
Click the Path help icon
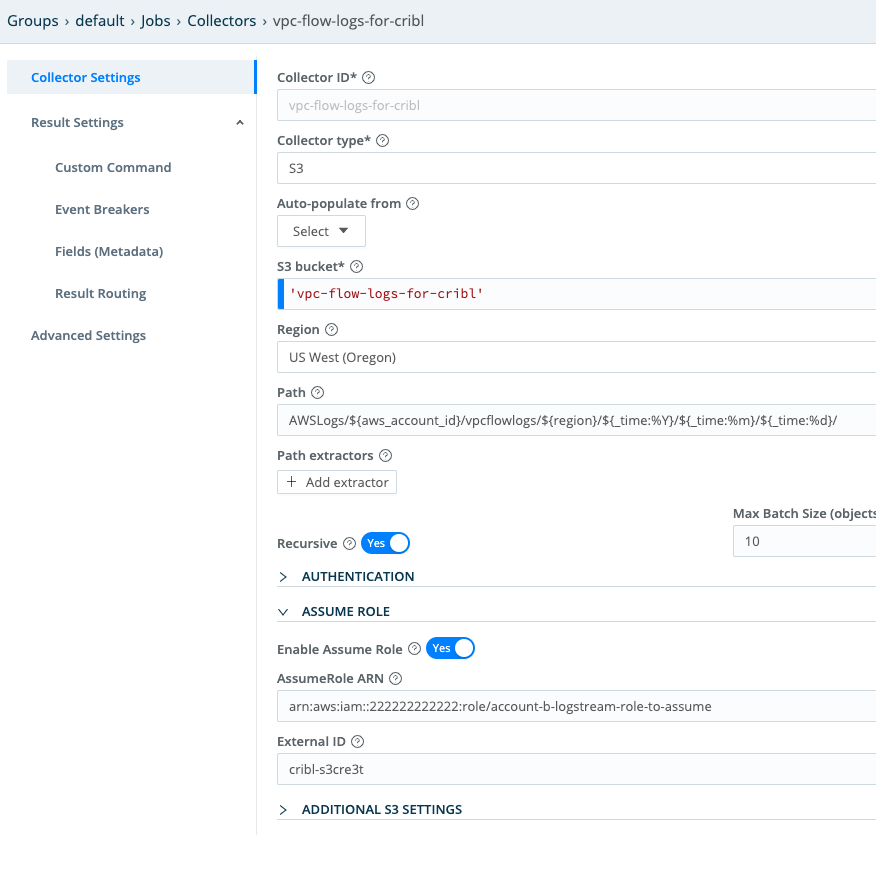[x=318, y=392]
